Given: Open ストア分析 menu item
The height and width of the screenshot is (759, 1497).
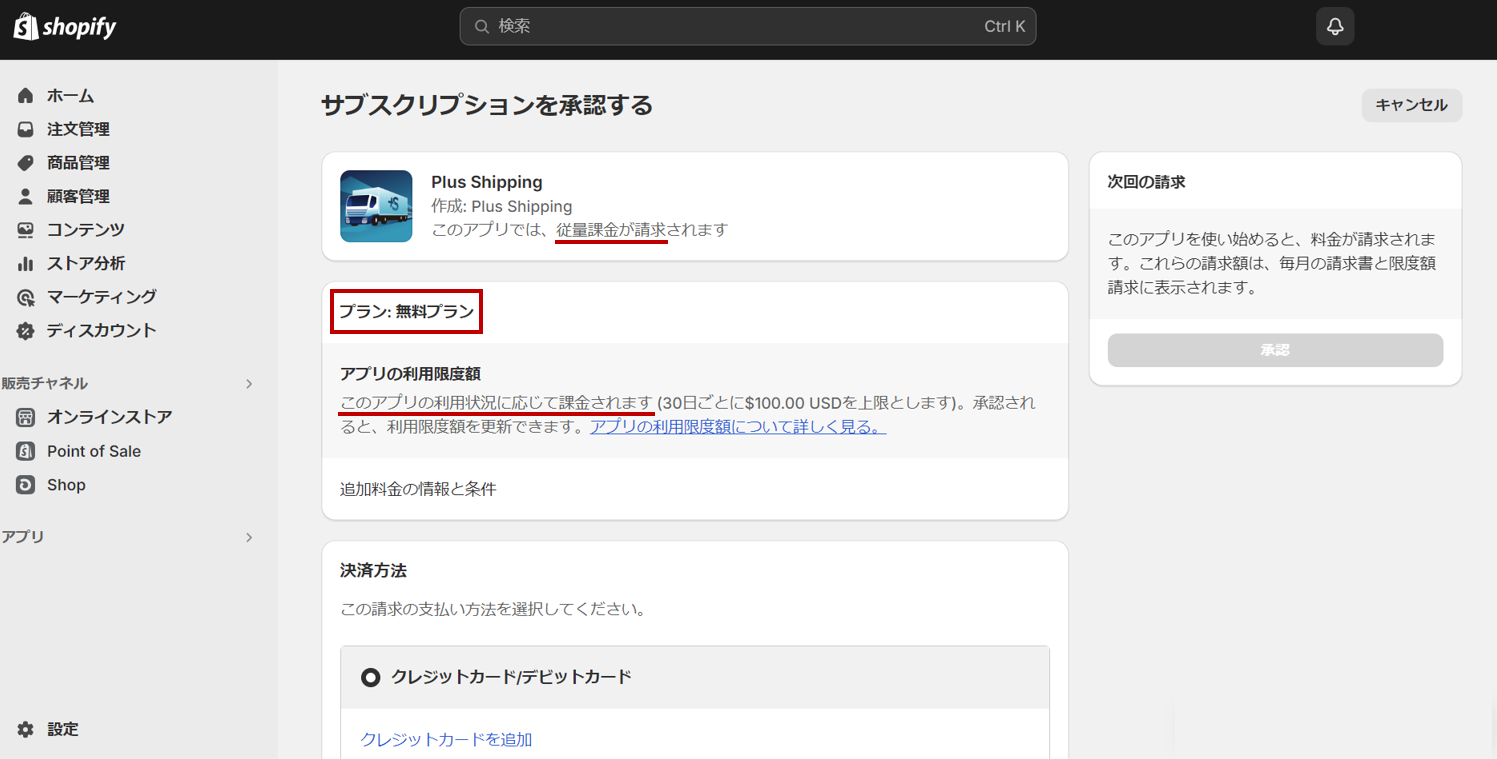Looking at the screenshot, I should pyautogui.click(x=86, y=264).
